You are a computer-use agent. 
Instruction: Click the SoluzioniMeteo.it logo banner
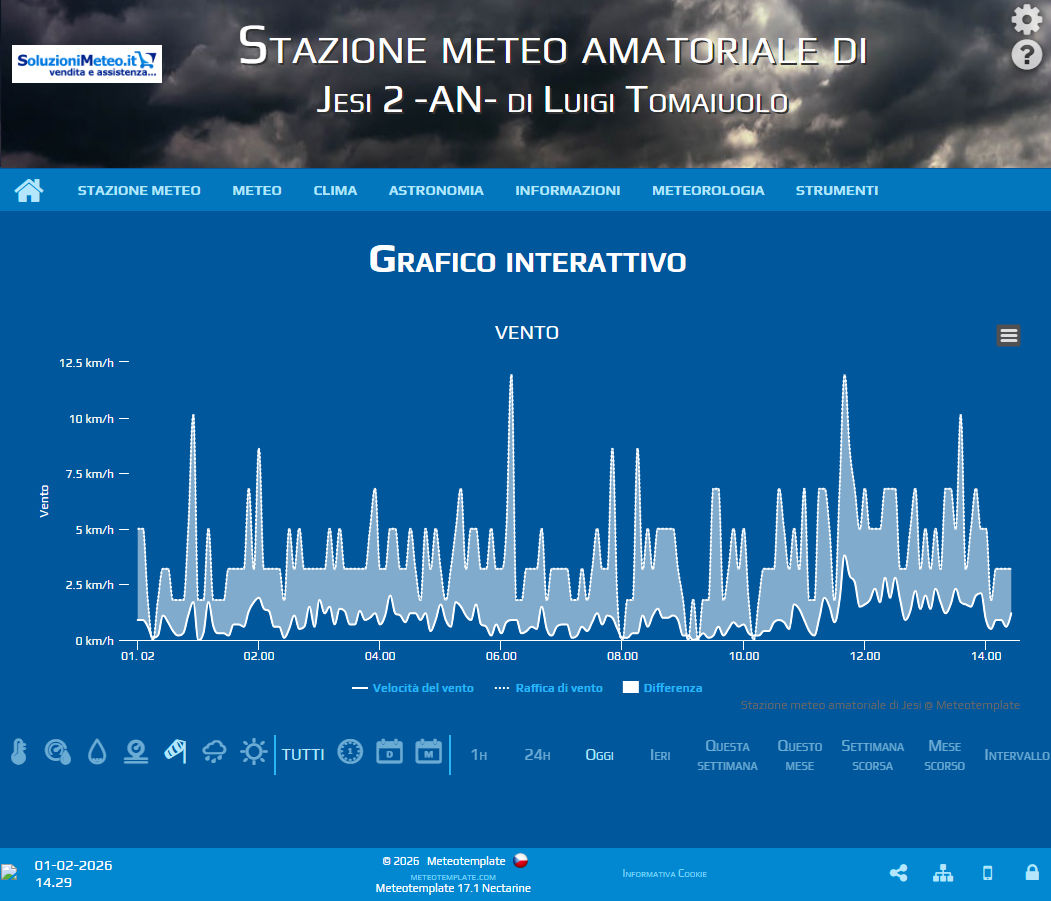coord(87,64)
